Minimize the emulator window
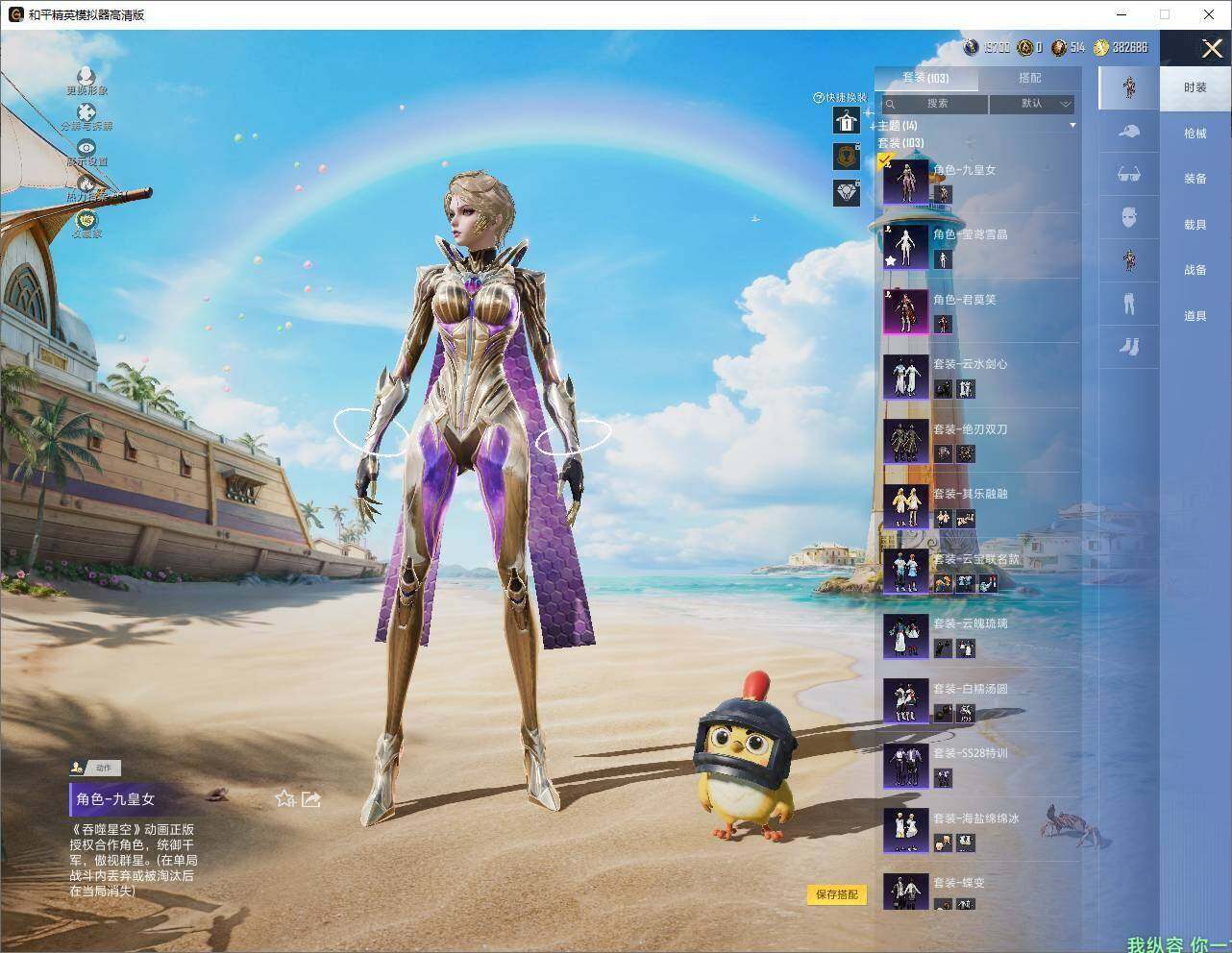 pyautogui.click(x=1121, y=14)
